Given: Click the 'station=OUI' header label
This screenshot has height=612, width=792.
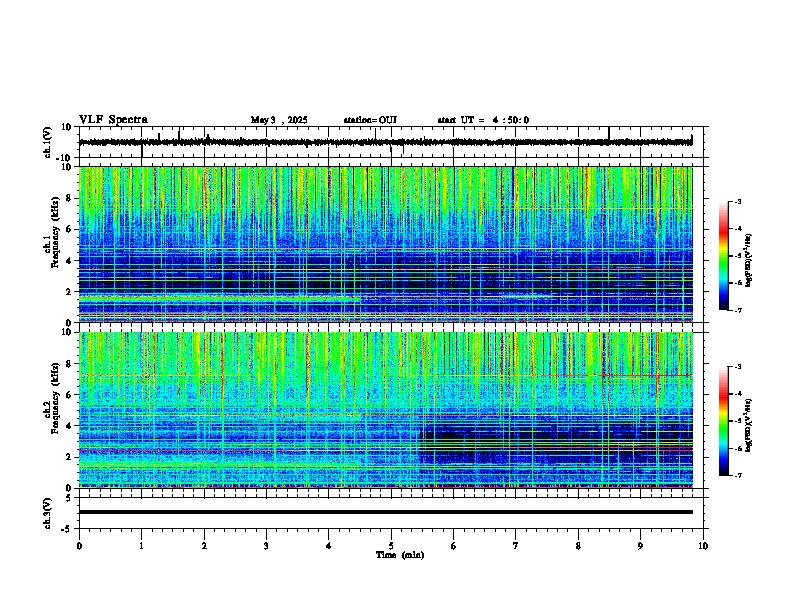Looking at the screenshot, I should (x=370, y=120).
